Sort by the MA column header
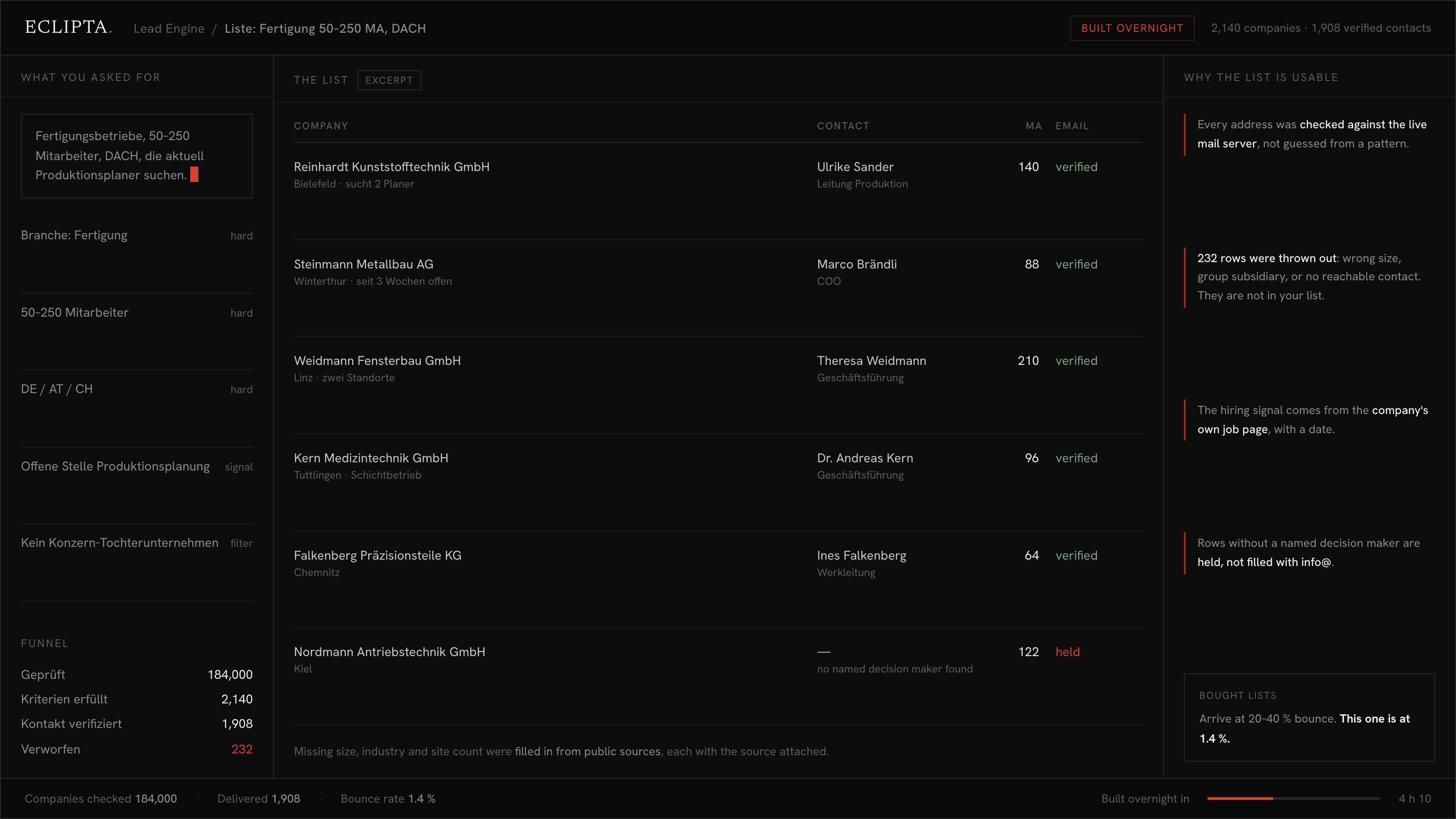 (1033, 126)
